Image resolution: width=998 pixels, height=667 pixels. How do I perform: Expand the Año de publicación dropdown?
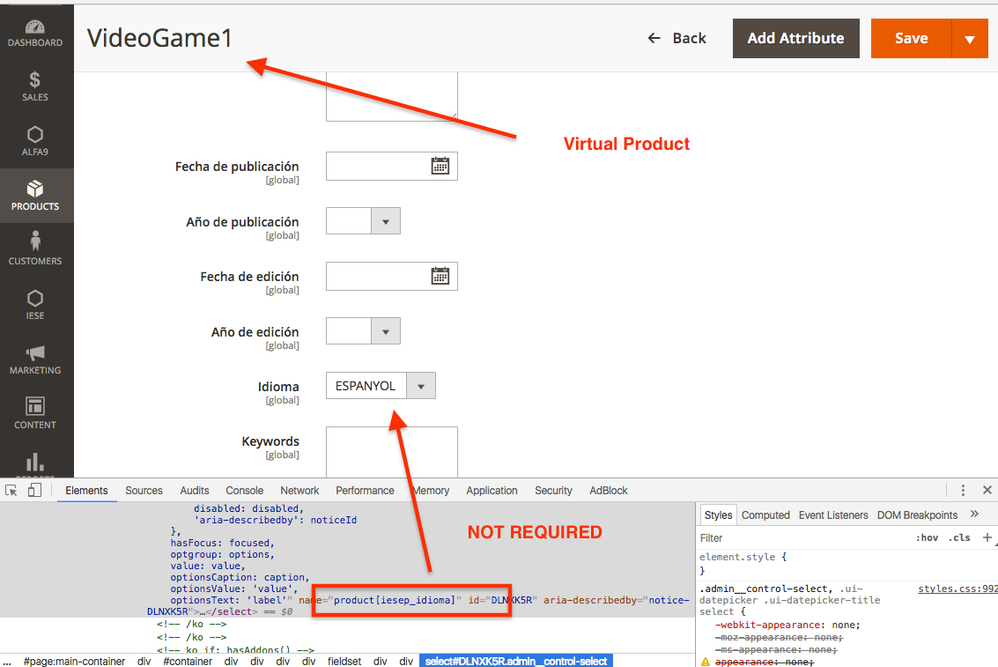[x=385, y=221]
